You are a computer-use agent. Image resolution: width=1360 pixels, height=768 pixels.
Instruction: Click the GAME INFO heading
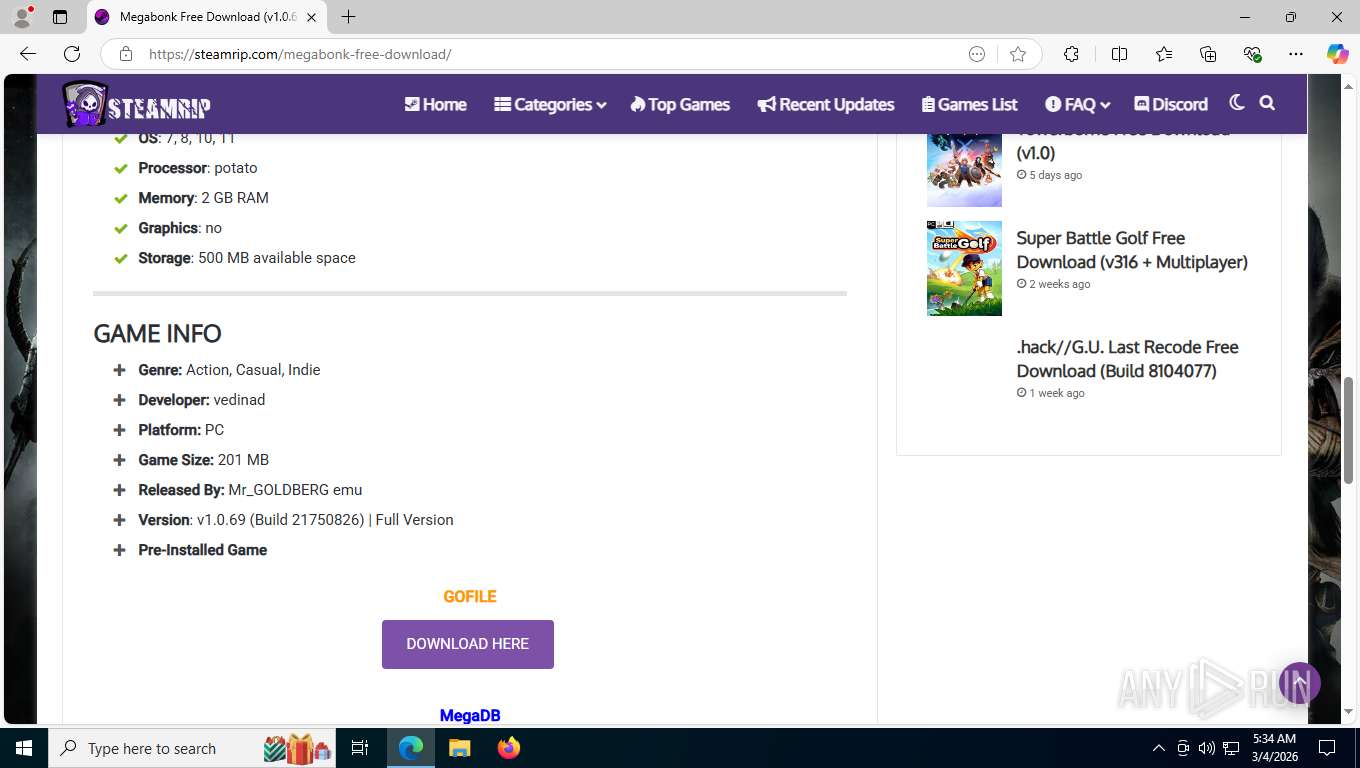[157, 333]
